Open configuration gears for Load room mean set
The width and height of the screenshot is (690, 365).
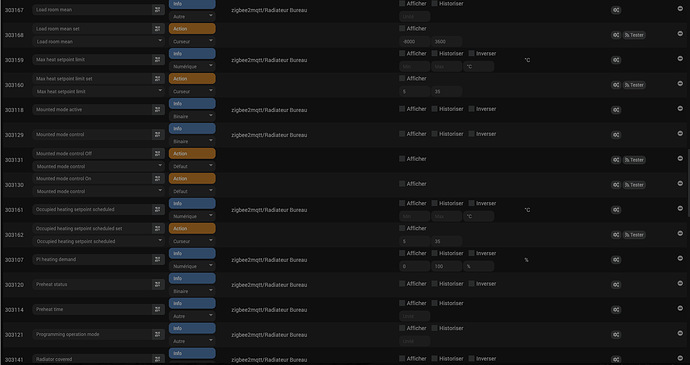(x=616, y=35)
